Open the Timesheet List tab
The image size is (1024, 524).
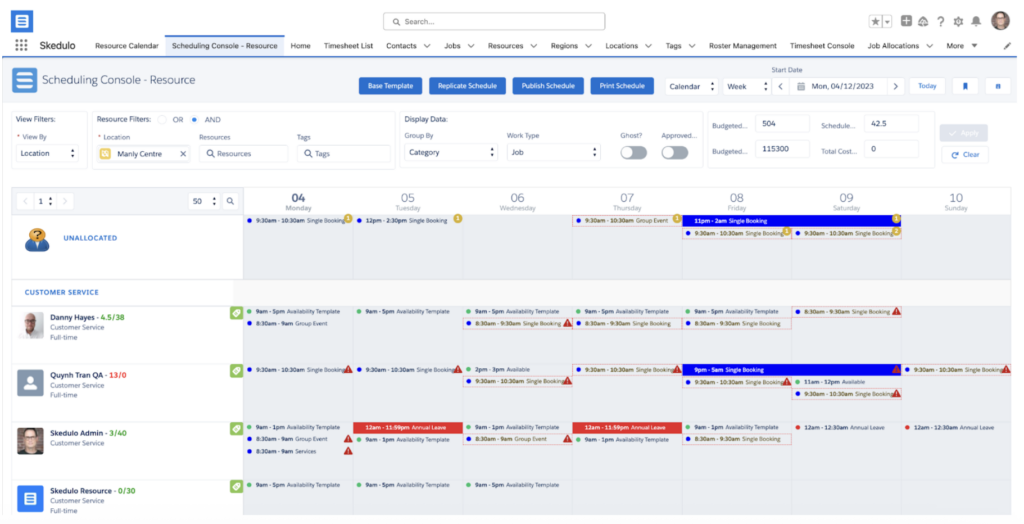(x=349, y=46)
